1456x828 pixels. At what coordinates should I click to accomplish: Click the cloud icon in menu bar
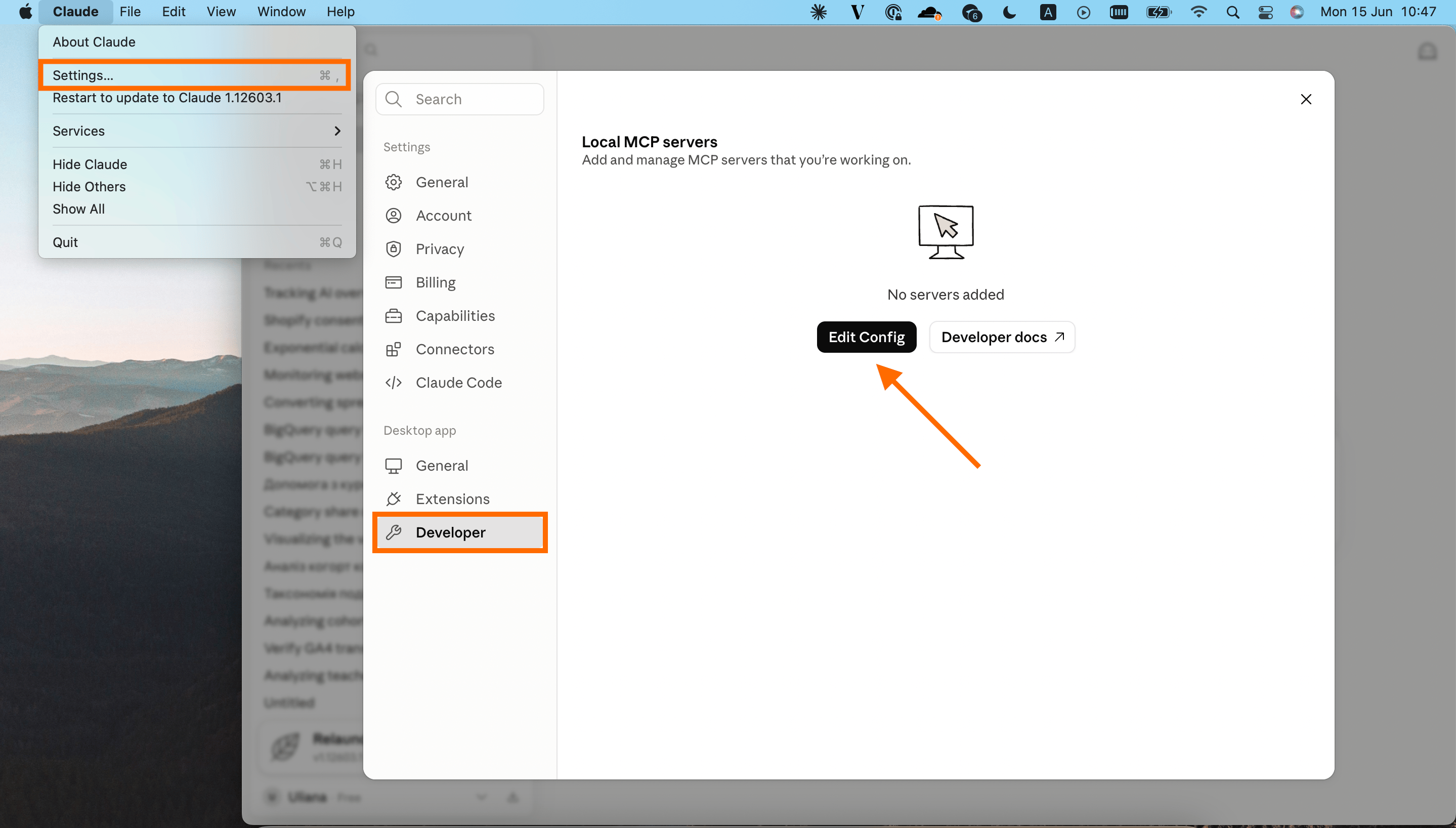click(x=930, y=12)
